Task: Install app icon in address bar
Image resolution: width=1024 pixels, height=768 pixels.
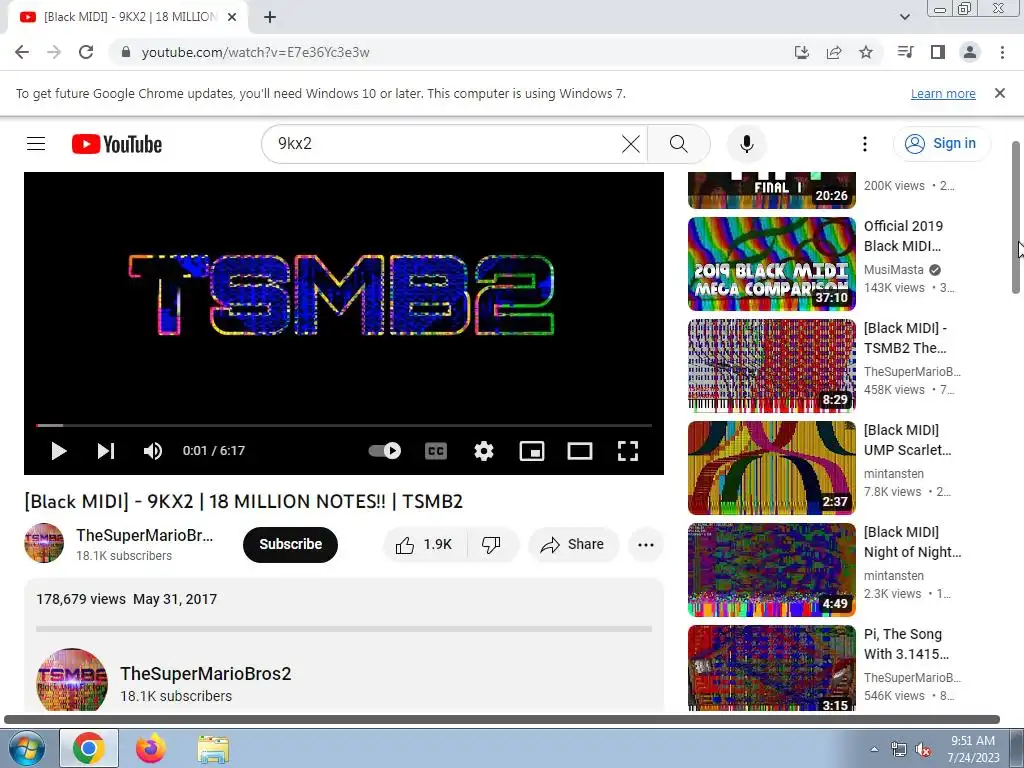Action: [x=801, y=52]
